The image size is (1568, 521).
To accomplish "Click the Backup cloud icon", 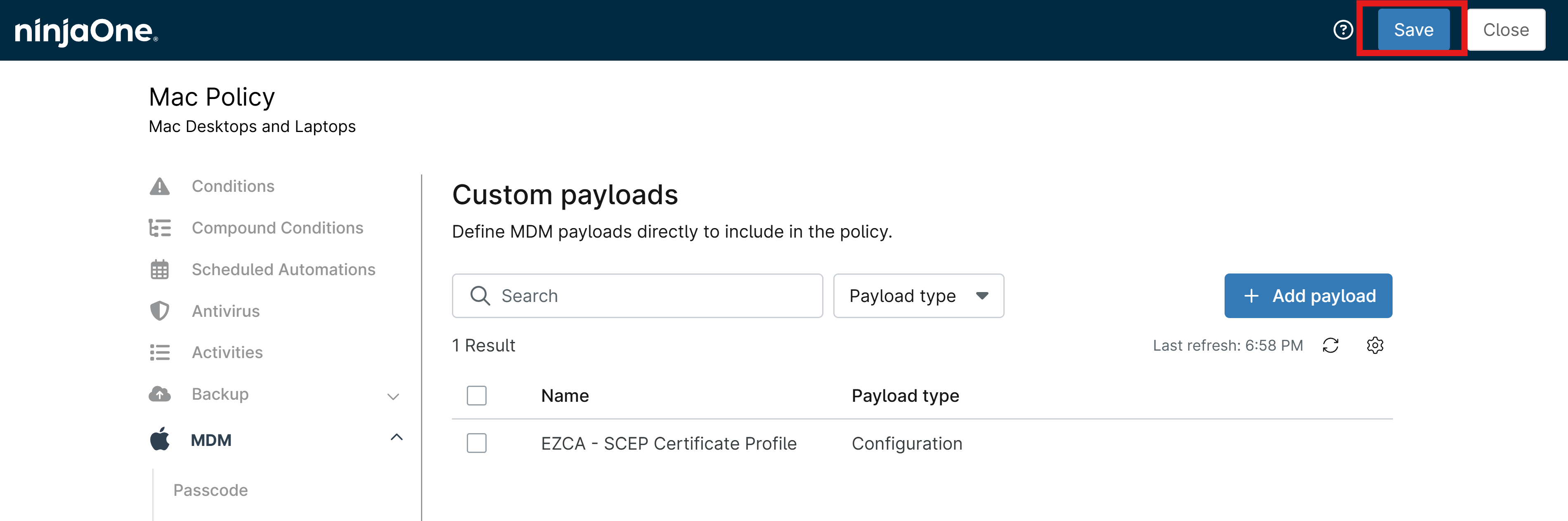I will [159, 394].
